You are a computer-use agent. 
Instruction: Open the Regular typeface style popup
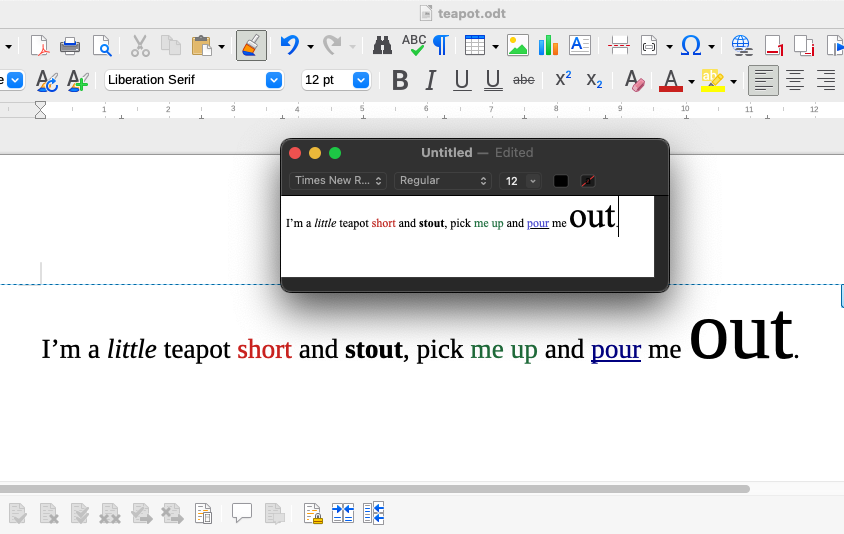coord(443,181)
